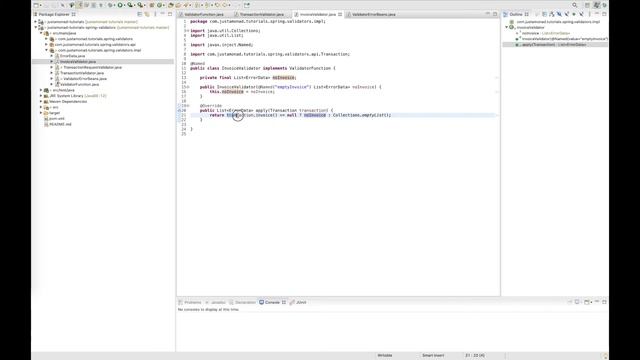
Task: Collapse the spring.validators.impl package
Action: click(x=47, y=50)
